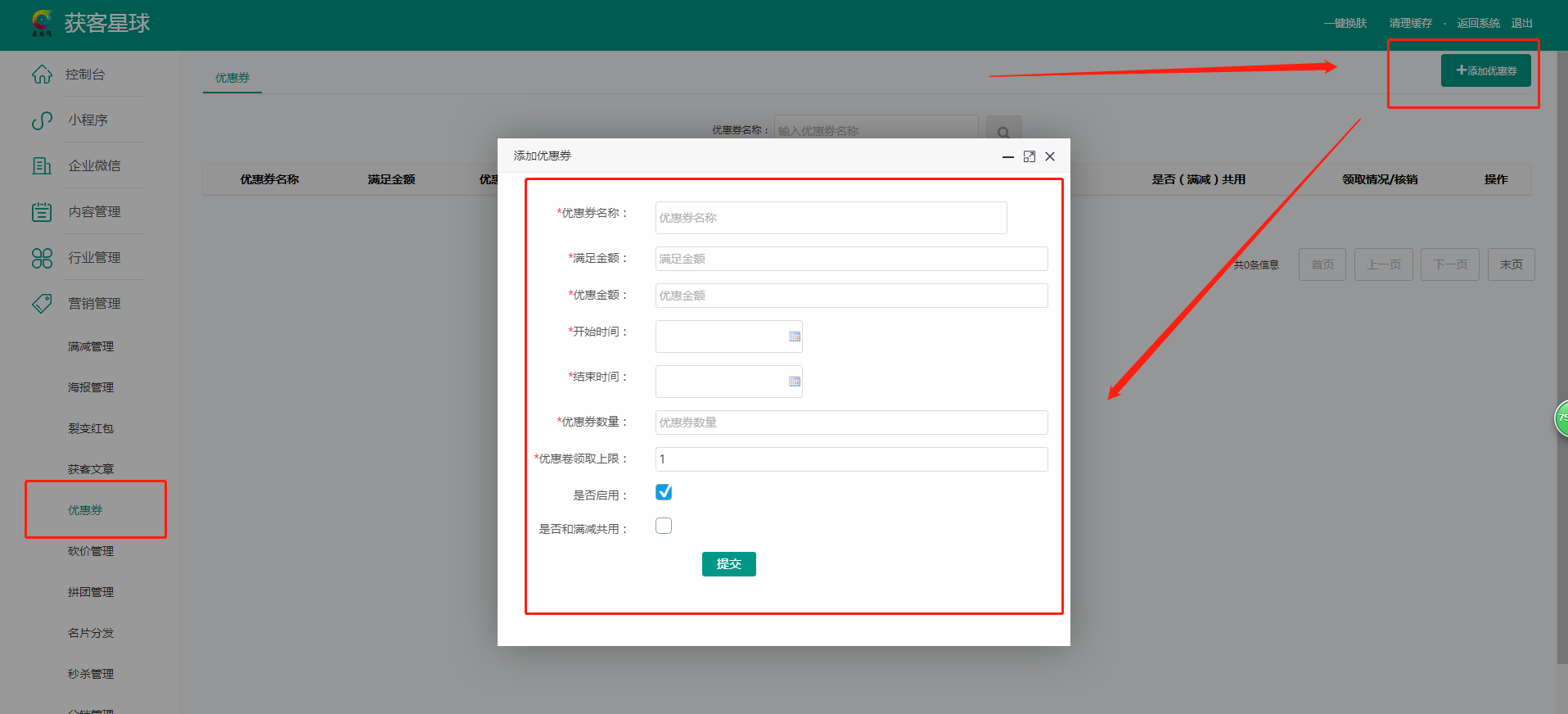Select 满减管理 in the sidebar
Image resolution: width=1568 pixels, height=714 pixels.
pos(91,346)
